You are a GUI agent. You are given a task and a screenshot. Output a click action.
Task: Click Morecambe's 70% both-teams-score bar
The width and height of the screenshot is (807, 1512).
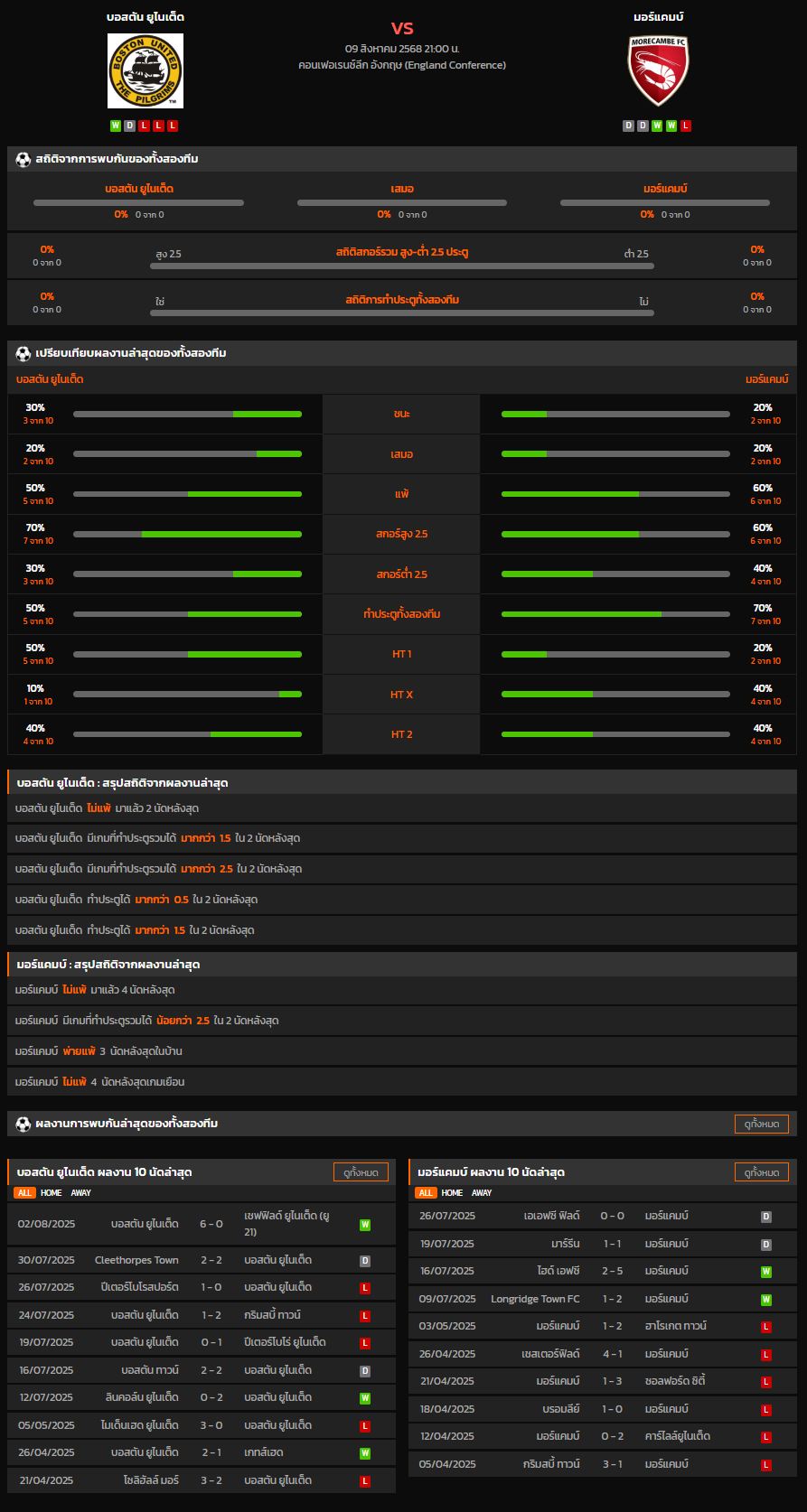click(615, 614)
